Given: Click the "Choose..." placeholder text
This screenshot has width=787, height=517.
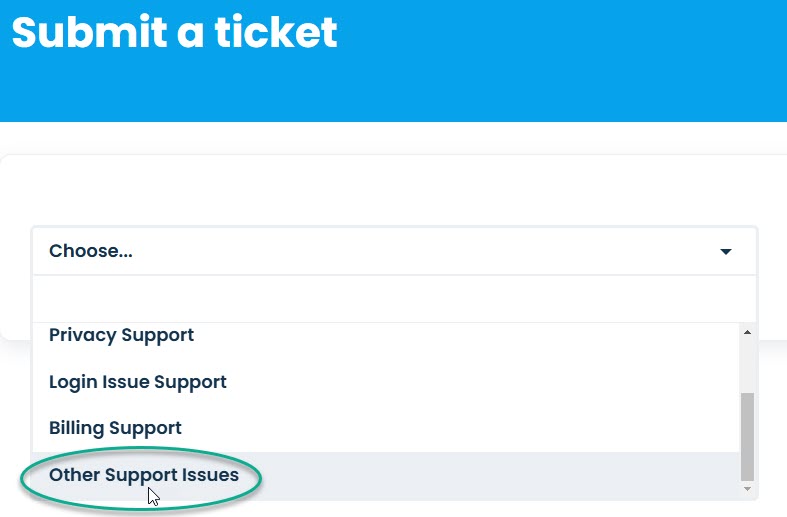Looking at the screenshot, I should [x=91, y=250].
